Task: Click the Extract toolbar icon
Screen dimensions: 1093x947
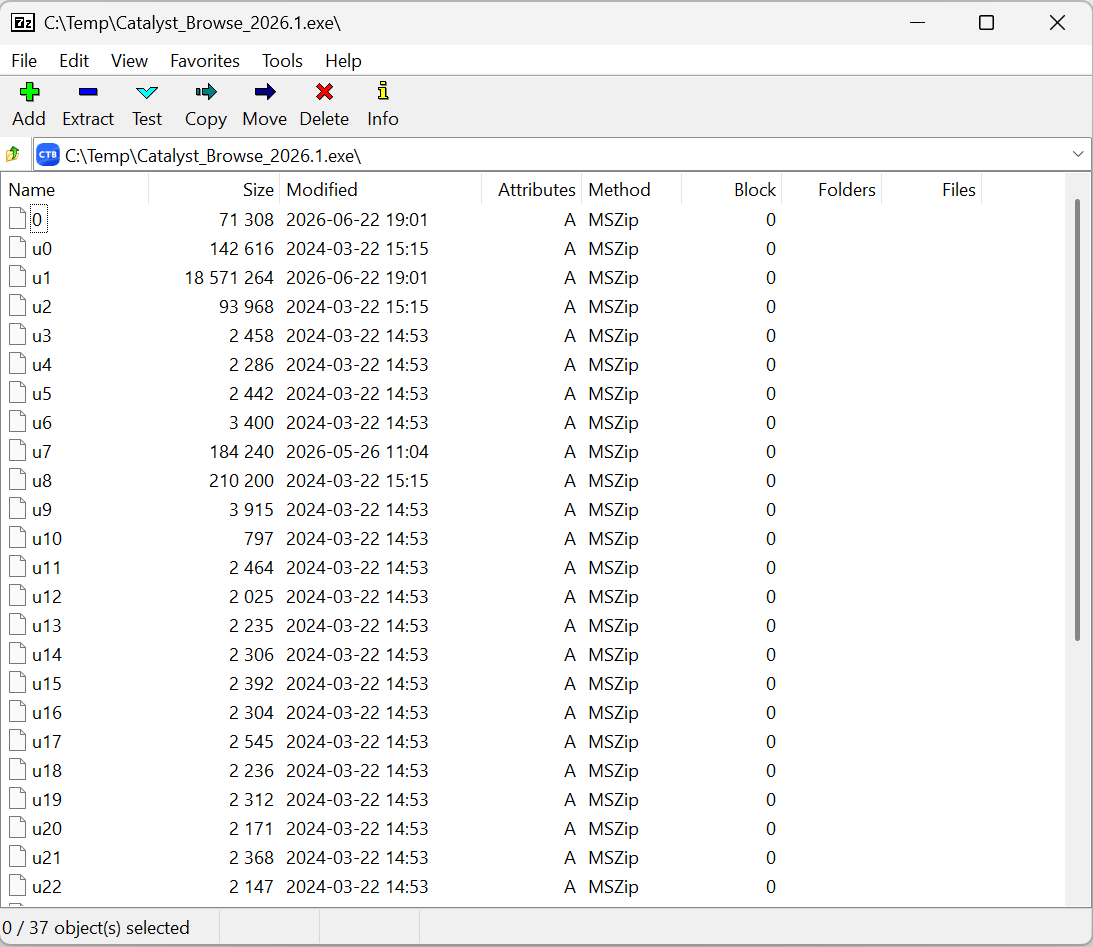Action: tap(88, 91)
